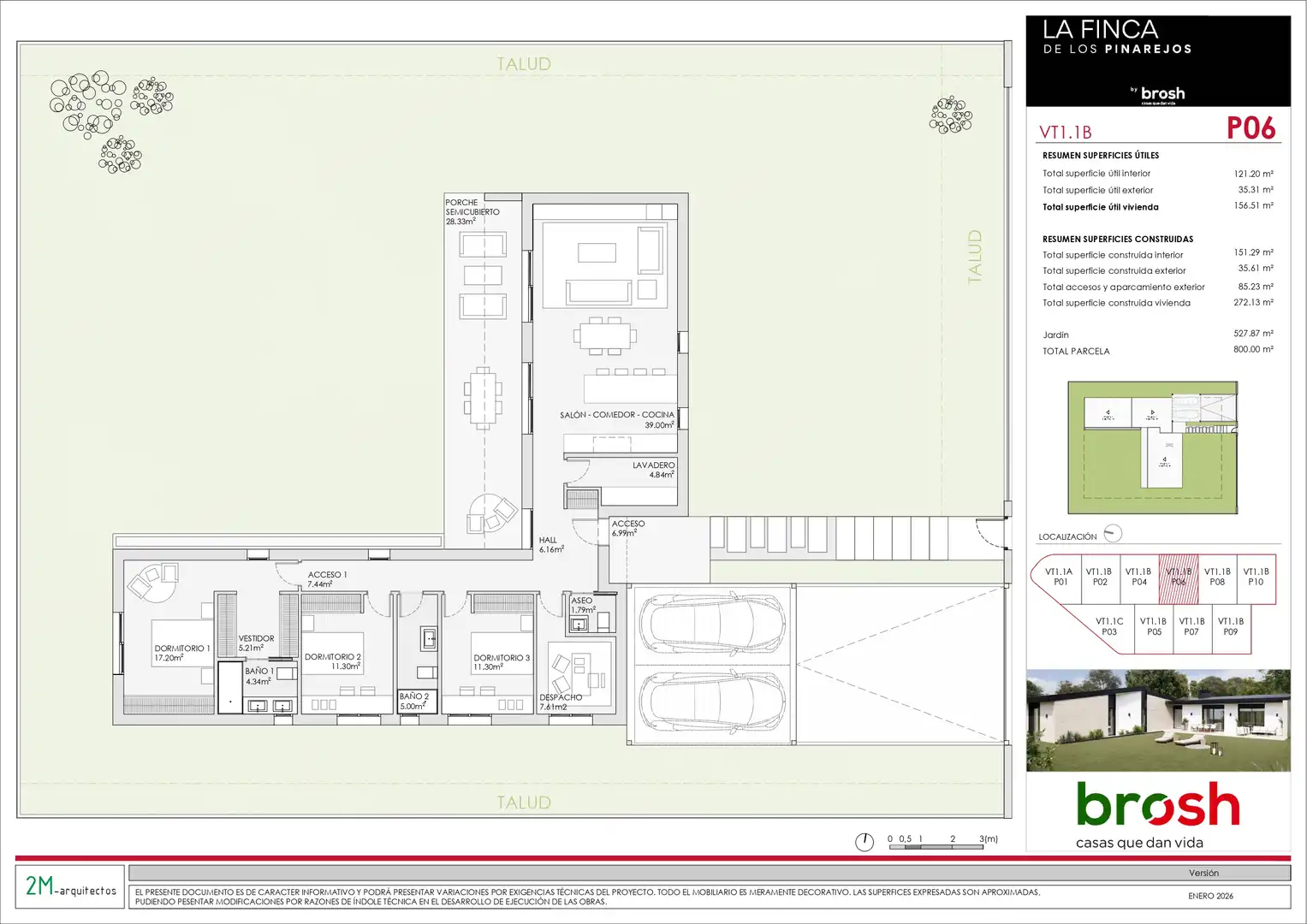Click the Localización orientation compass icon
1307x924 pixels.
[x=1113, y=534]
